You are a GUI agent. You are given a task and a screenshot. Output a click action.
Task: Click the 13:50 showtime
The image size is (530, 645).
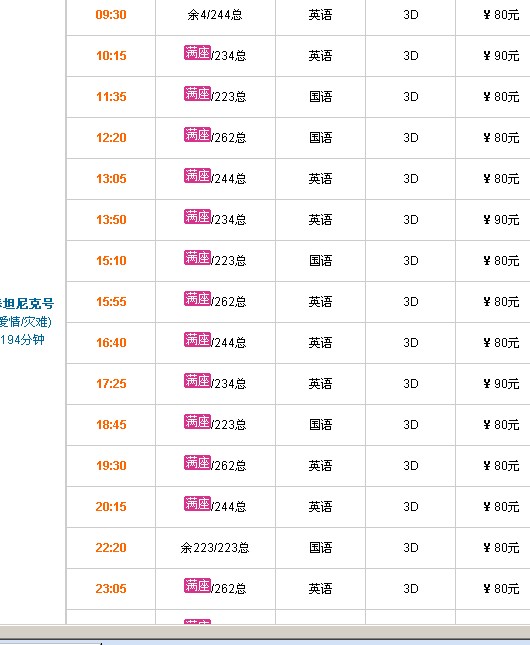111,220
